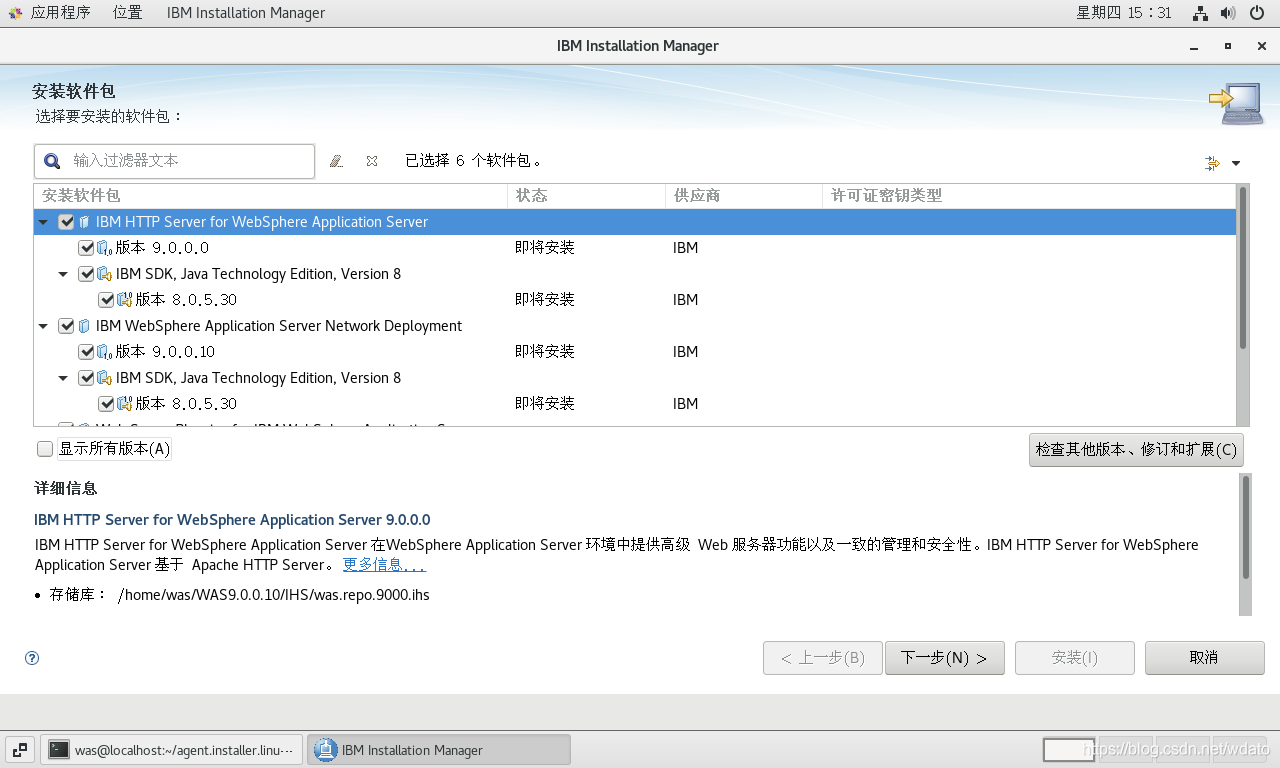Click the repository path /home/was/WAS9.0.0.10/IHS text
The width and height of the screenshot is (1280, 768).
click(x=273, y=595)
